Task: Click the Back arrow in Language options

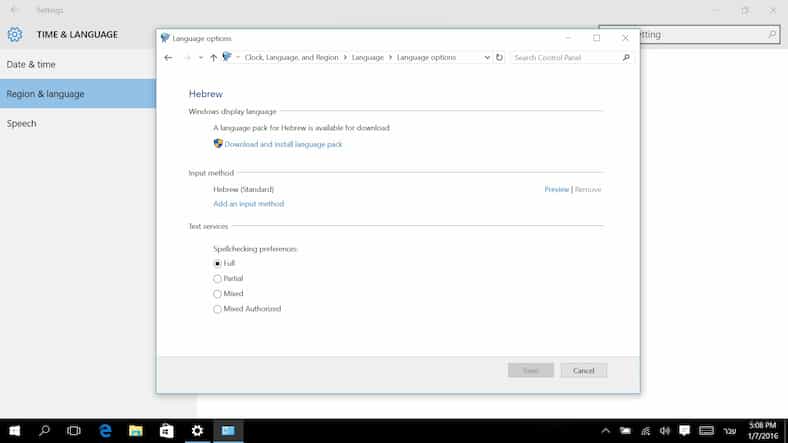Action: click(x=168, y=58)
